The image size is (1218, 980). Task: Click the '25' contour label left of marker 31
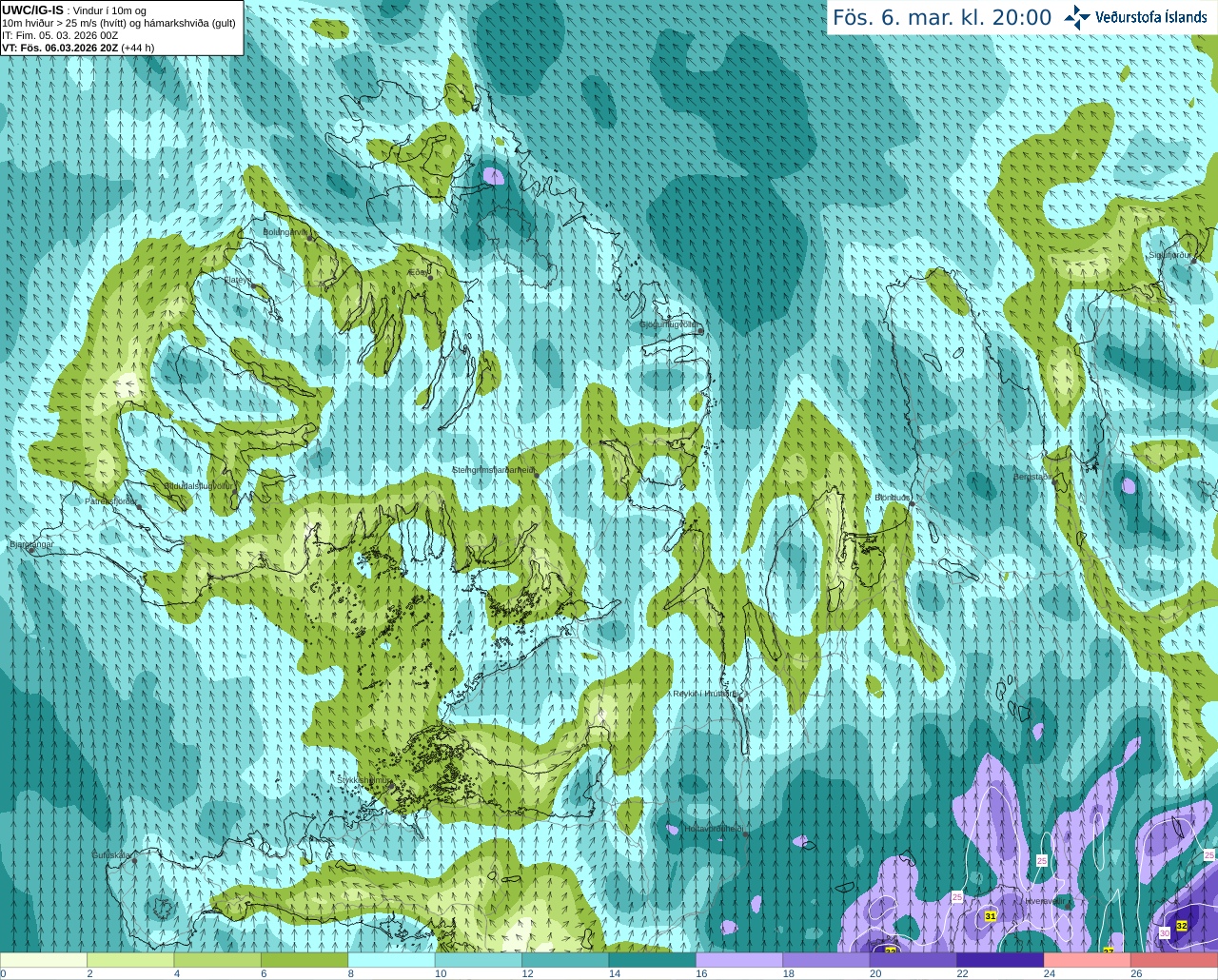coord(957,897)
